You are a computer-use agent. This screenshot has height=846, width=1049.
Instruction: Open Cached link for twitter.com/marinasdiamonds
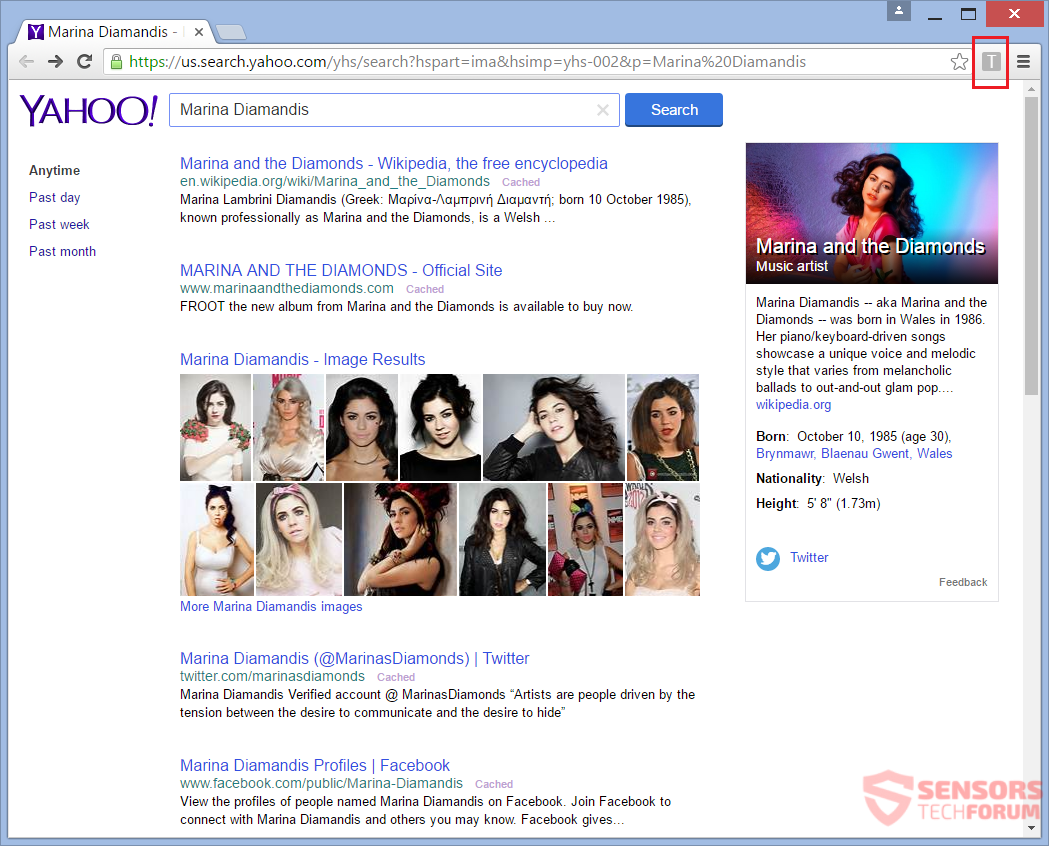coord(395,677)
